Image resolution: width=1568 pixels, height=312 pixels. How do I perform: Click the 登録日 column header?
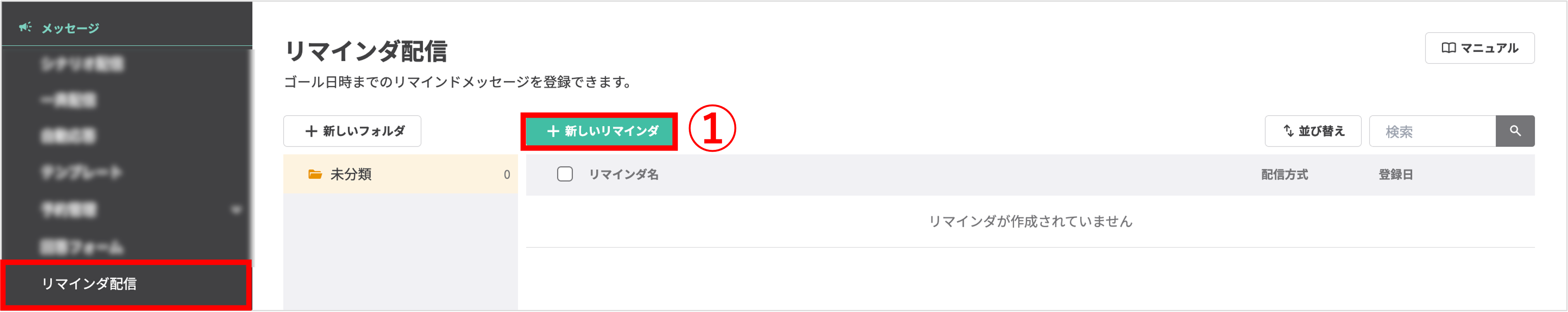point(1395,175)
